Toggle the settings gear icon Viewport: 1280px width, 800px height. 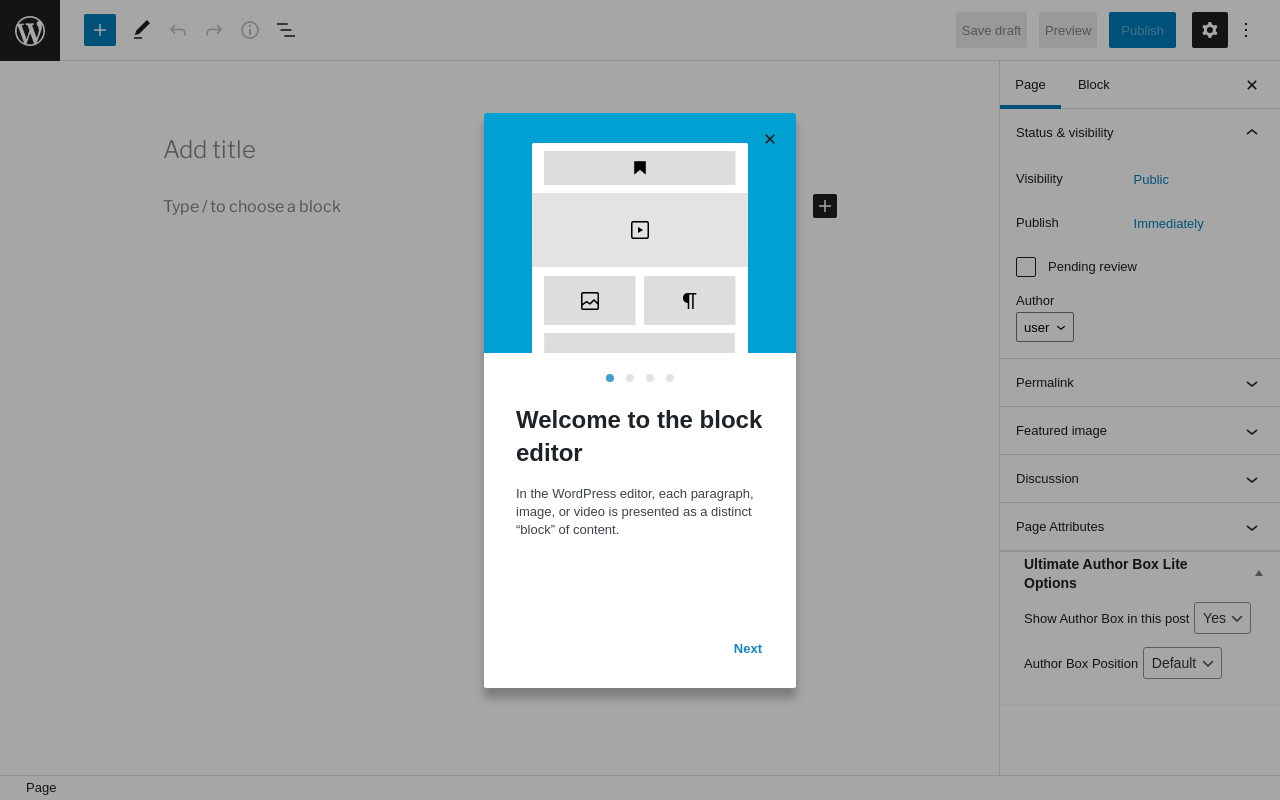pos(1210,30)
